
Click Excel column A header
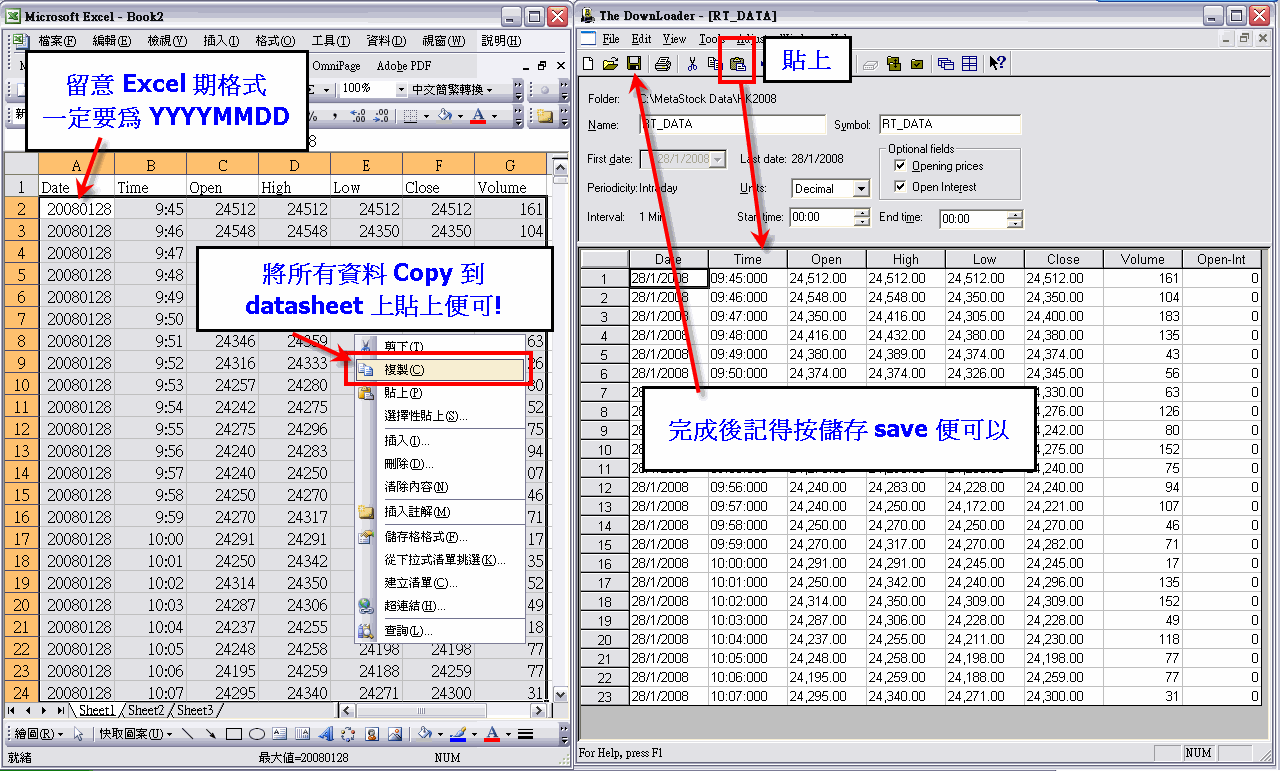pos(76,164)
